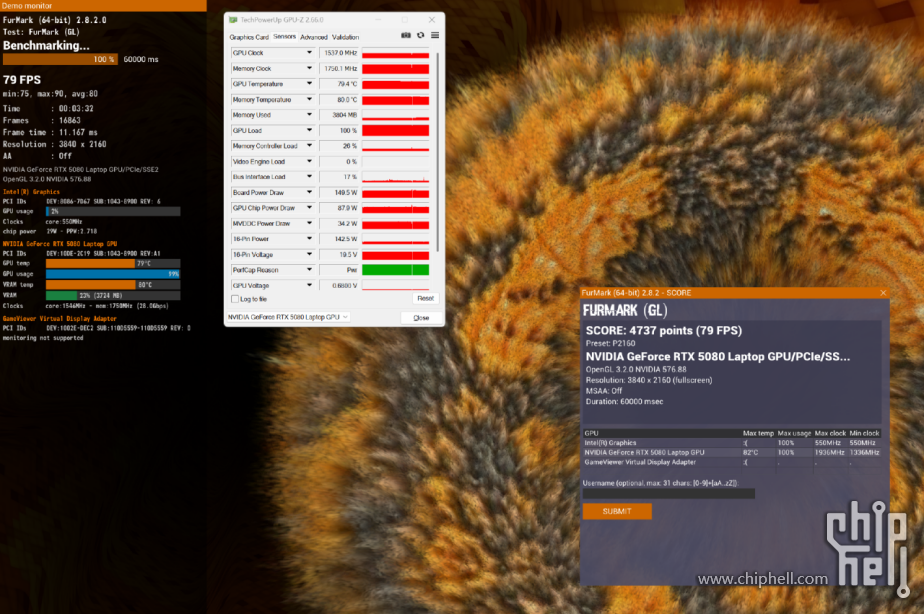This screenshot has width=924, height=614.
Task: Open the Advanced tab in GPU-Z
Action: pos(314,37)
